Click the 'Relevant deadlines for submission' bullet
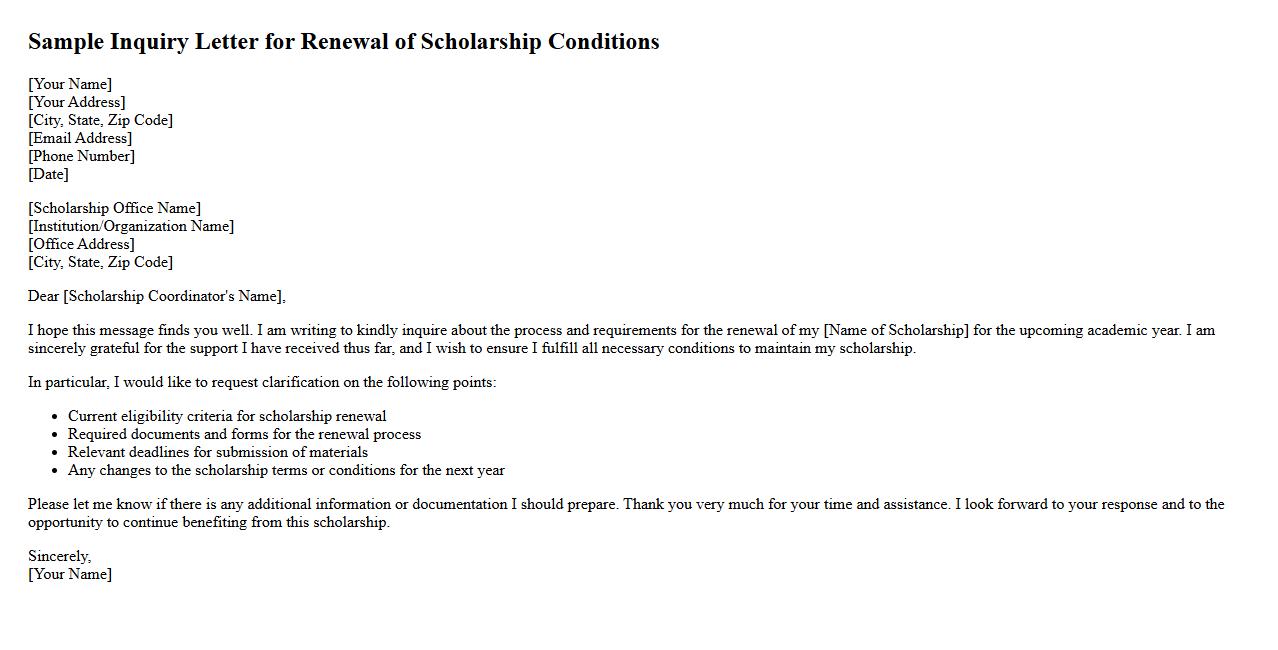 tap(218, 452)
